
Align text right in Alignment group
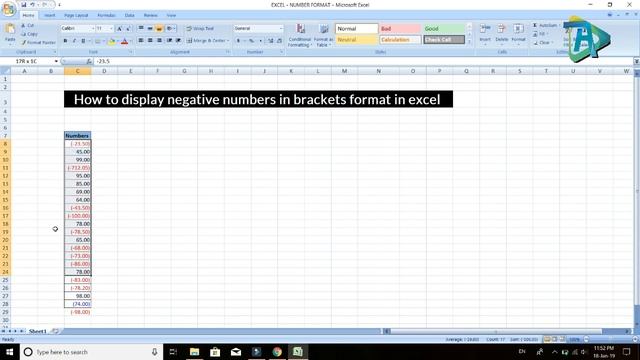(159, 40)
